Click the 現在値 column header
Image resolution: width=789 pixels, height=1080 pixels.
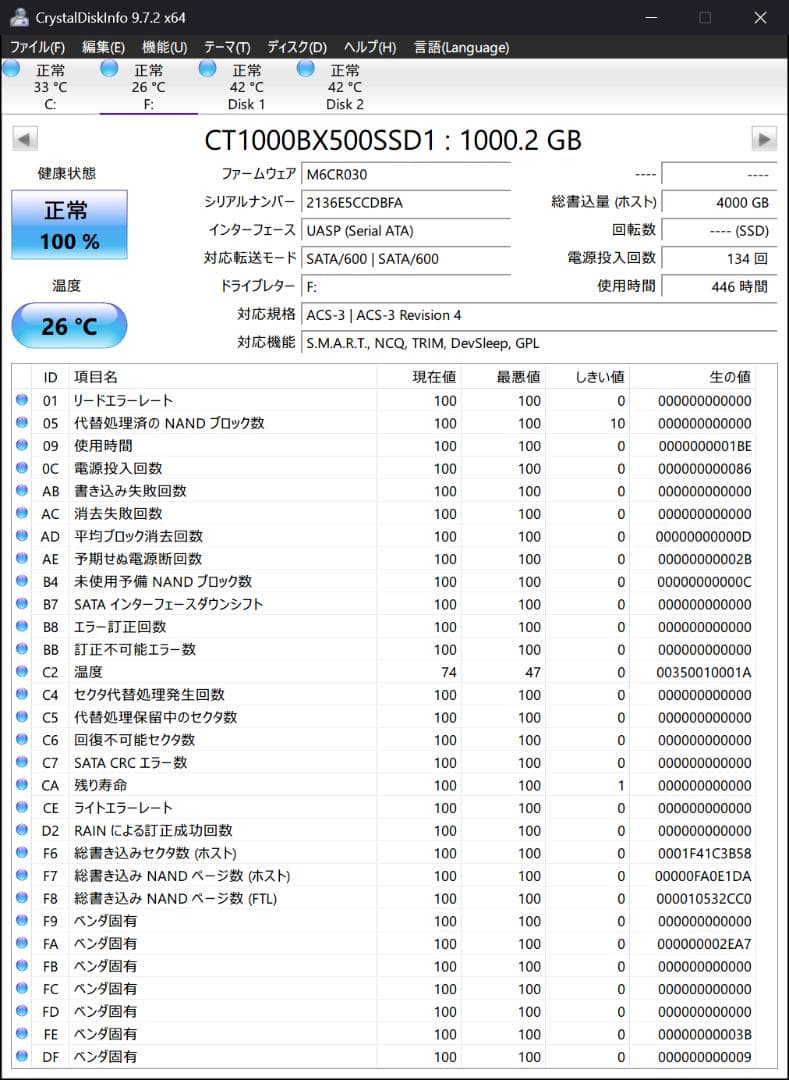[419, 377]
